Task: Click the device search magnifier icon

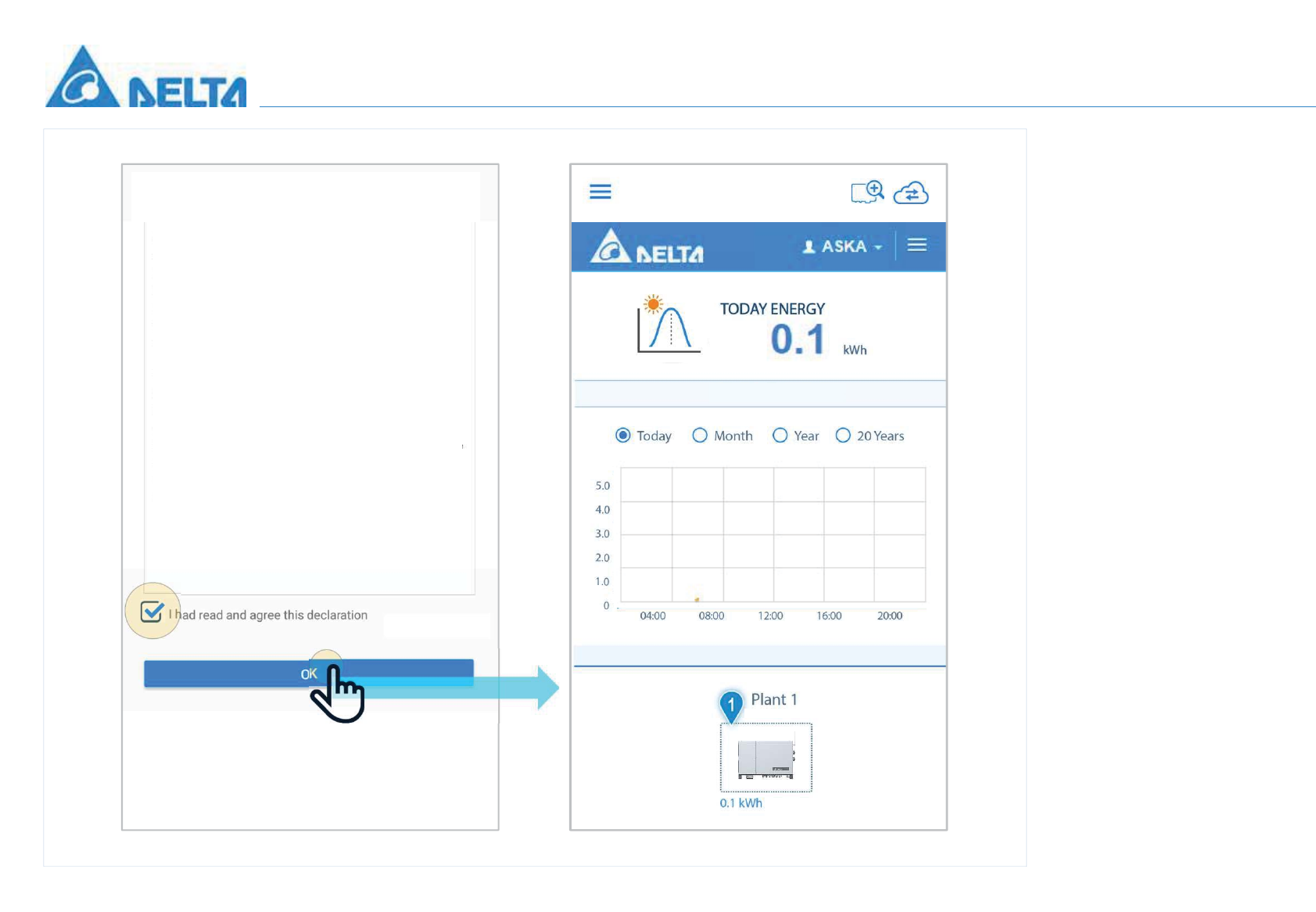Action: coord(867,192)
